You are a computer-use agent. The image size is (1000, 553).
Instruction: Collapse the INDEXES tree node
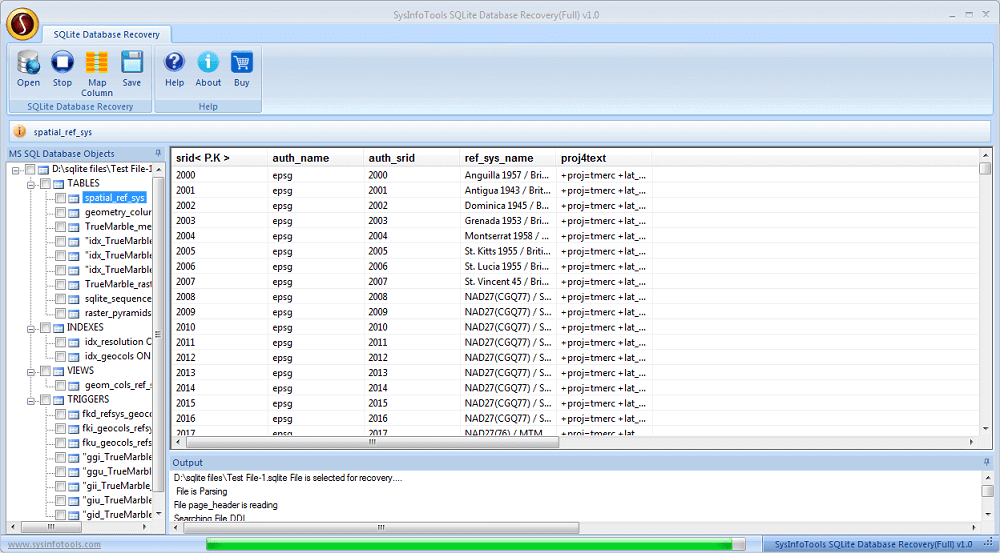(32, 328)
